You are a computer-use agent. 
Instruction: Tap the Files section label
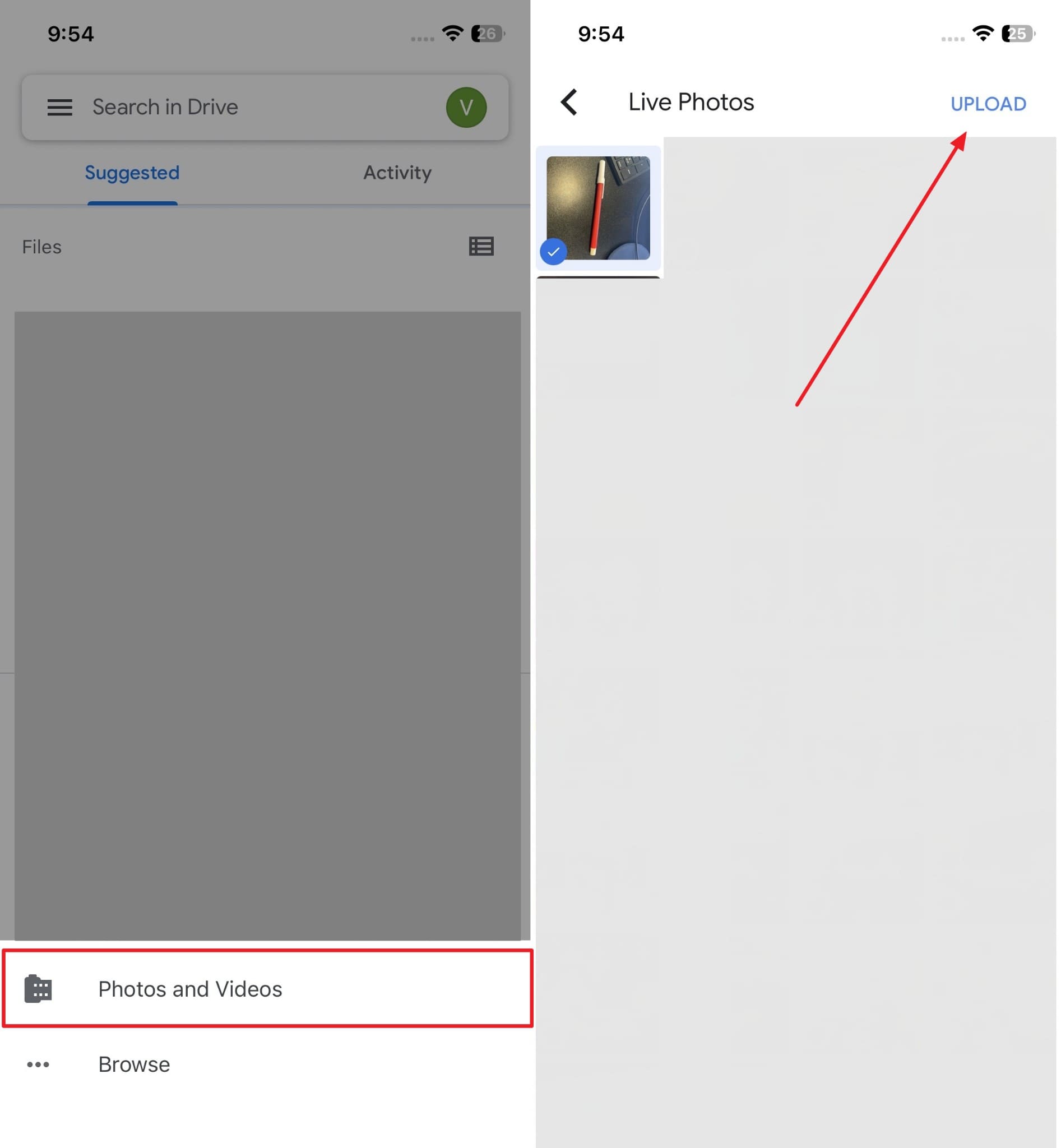[x=42, y=247]
